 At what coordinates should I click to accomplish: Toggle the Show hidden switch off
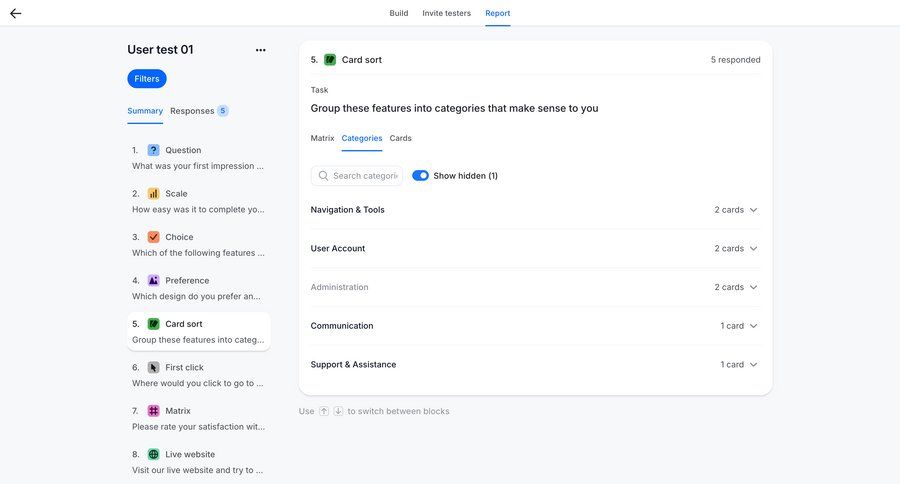coord(420,176)
